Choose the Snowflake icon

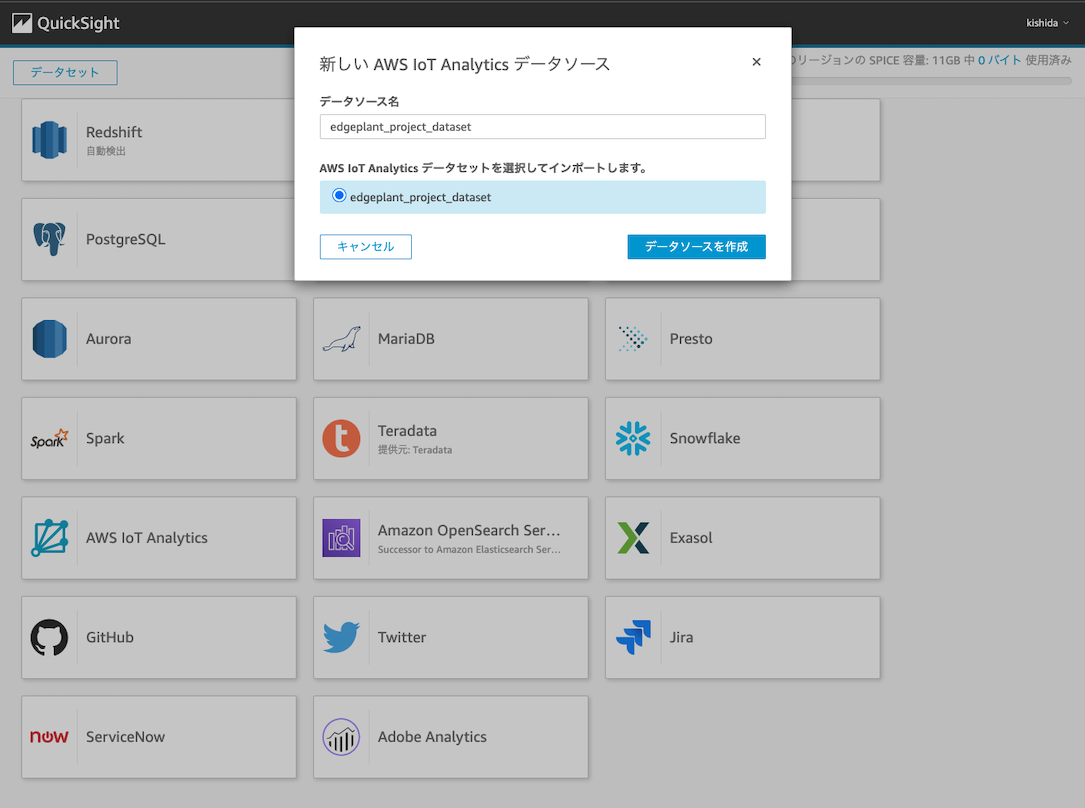pyautogui.click(x=633, y=439)
